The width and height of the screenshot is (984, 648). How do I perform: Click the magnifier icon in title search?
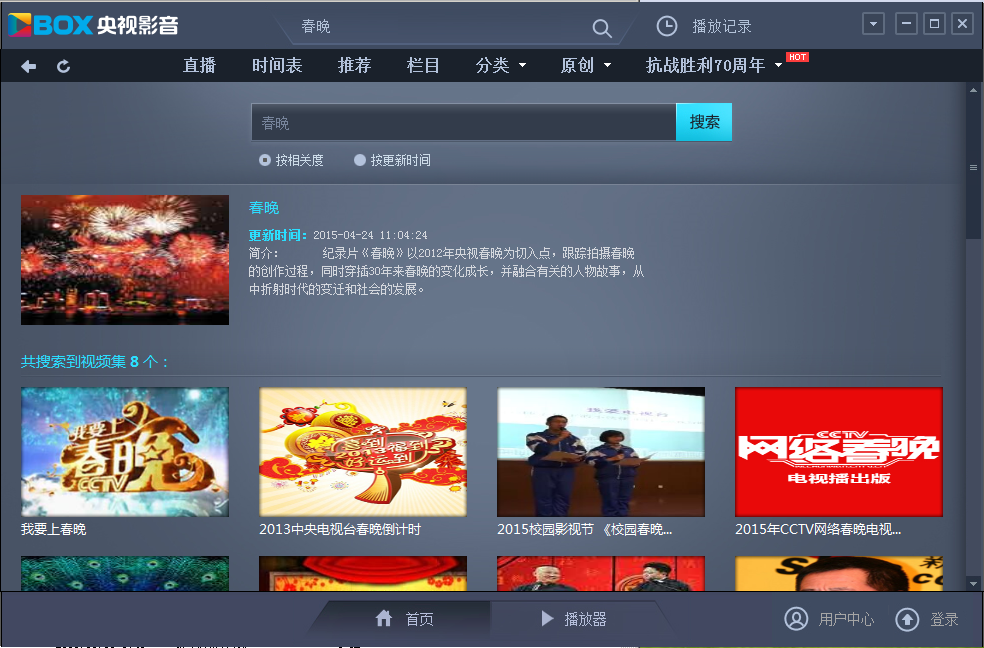tap(601, 28)
